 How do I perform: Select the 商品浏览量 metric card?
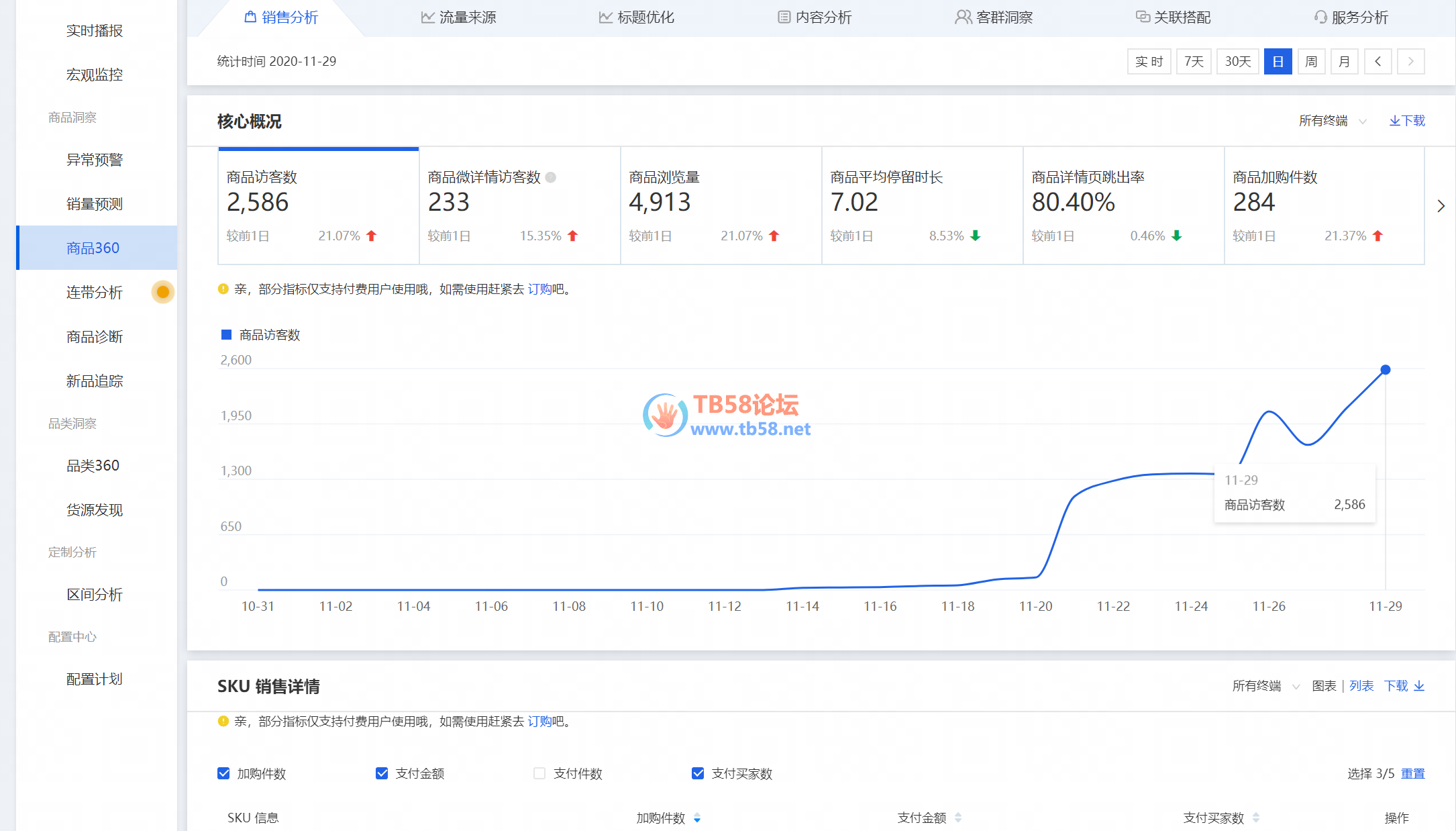click(x=721, y=205)
